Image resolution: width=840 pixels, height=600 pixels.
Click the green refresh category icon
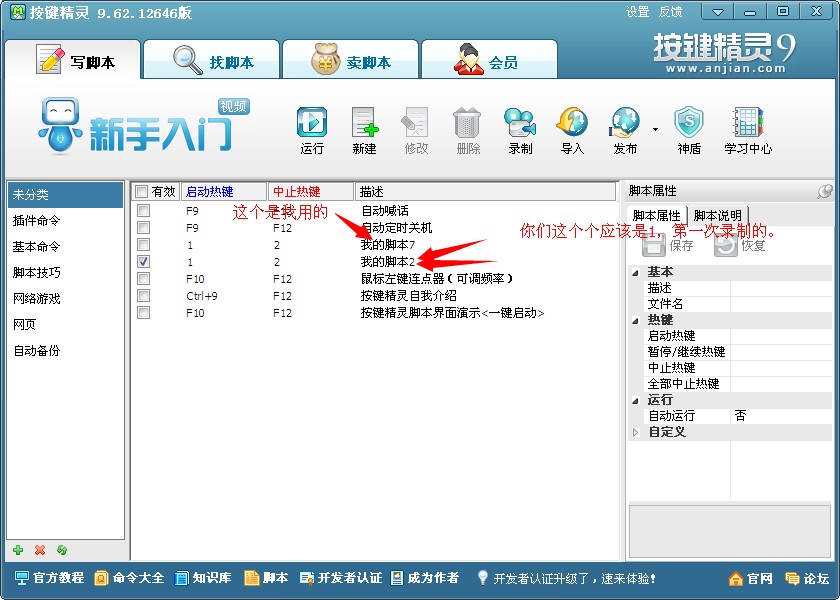(62, 550)
